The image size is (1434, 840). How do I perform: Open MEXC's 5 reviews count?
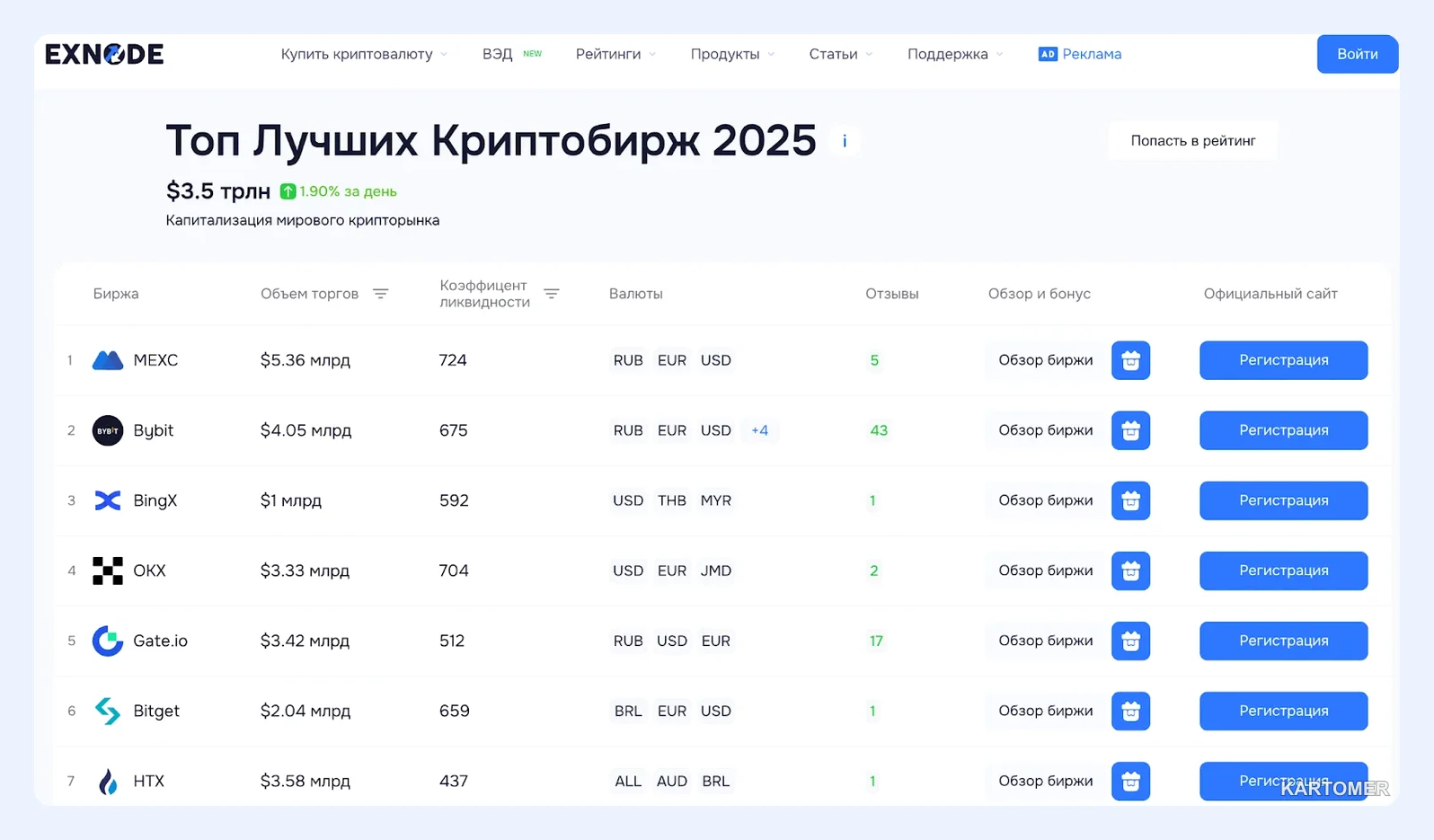pos(874,360)
